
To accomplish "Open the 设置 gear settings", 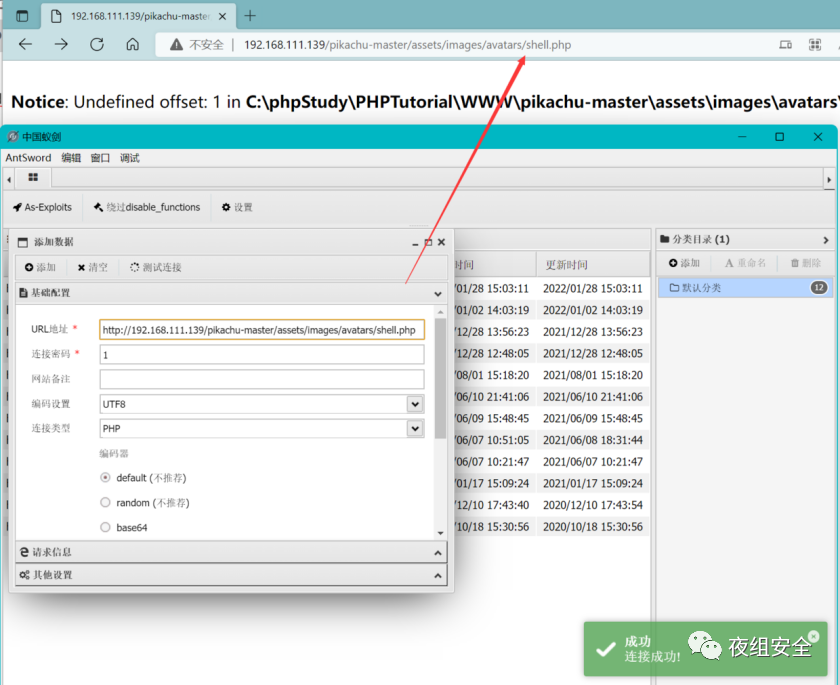I will tap(237, 207).
